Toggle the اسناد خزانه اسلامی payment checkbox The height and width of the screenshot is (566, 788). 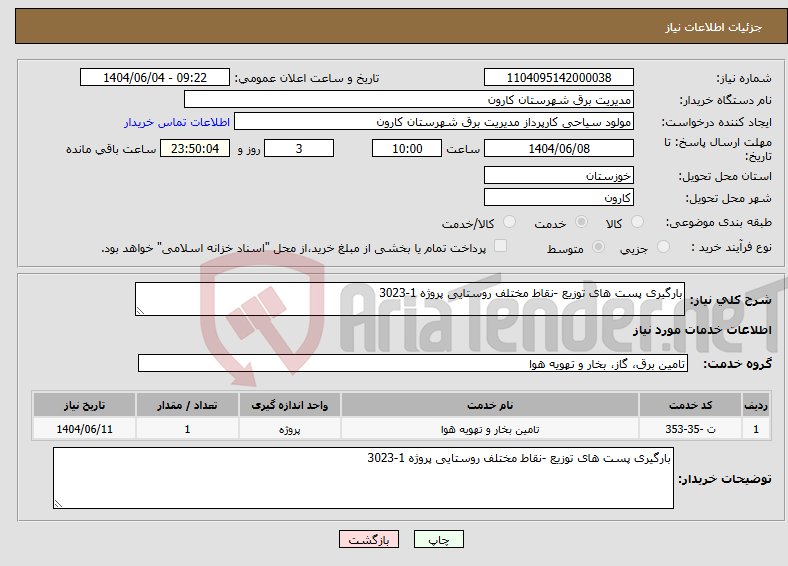coord(501,245)
